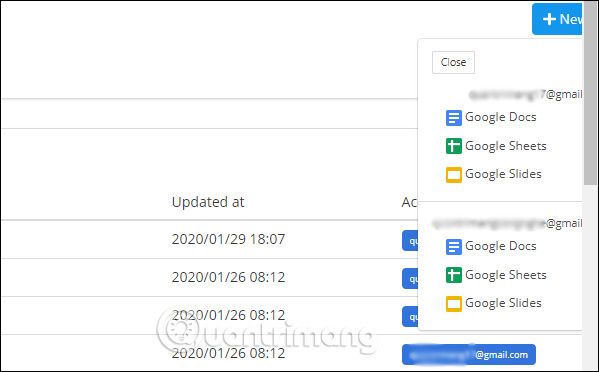Click the plus icon on New button
Viewport: 599px width, 372px height.
pyautogui.click(x=549, y=19)
